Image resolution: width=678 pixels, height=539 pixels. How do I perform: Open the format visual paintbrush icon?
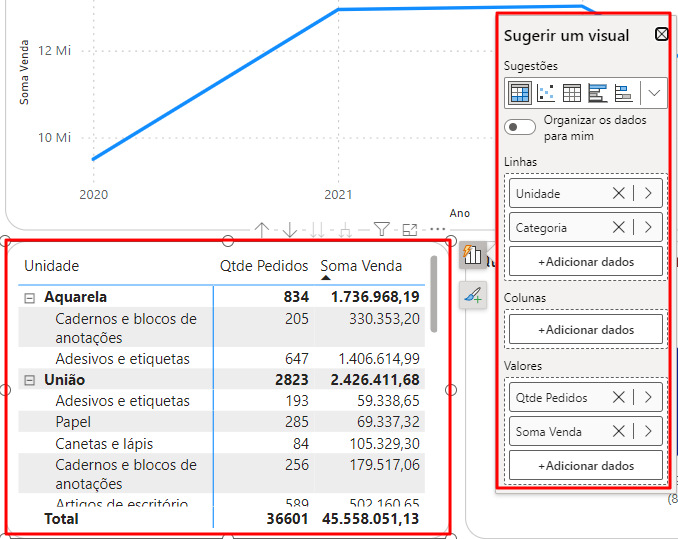[x=473, y=294]
